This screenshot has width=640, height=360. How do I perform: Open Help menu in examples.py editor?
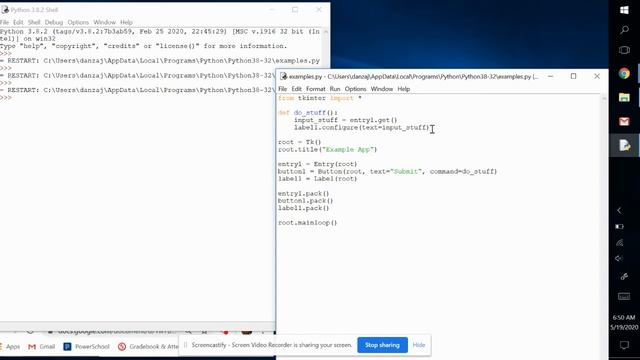[x=404, y=89]
